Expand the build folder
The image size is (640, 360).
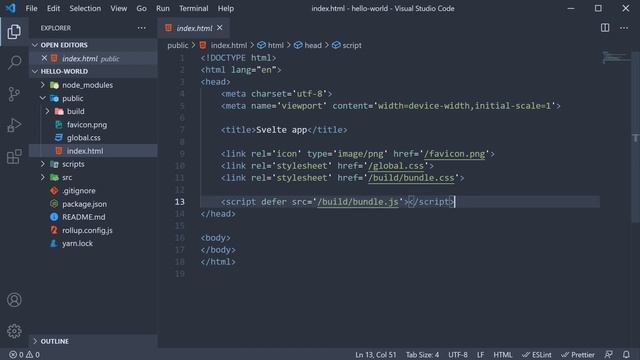click(93, 111)
